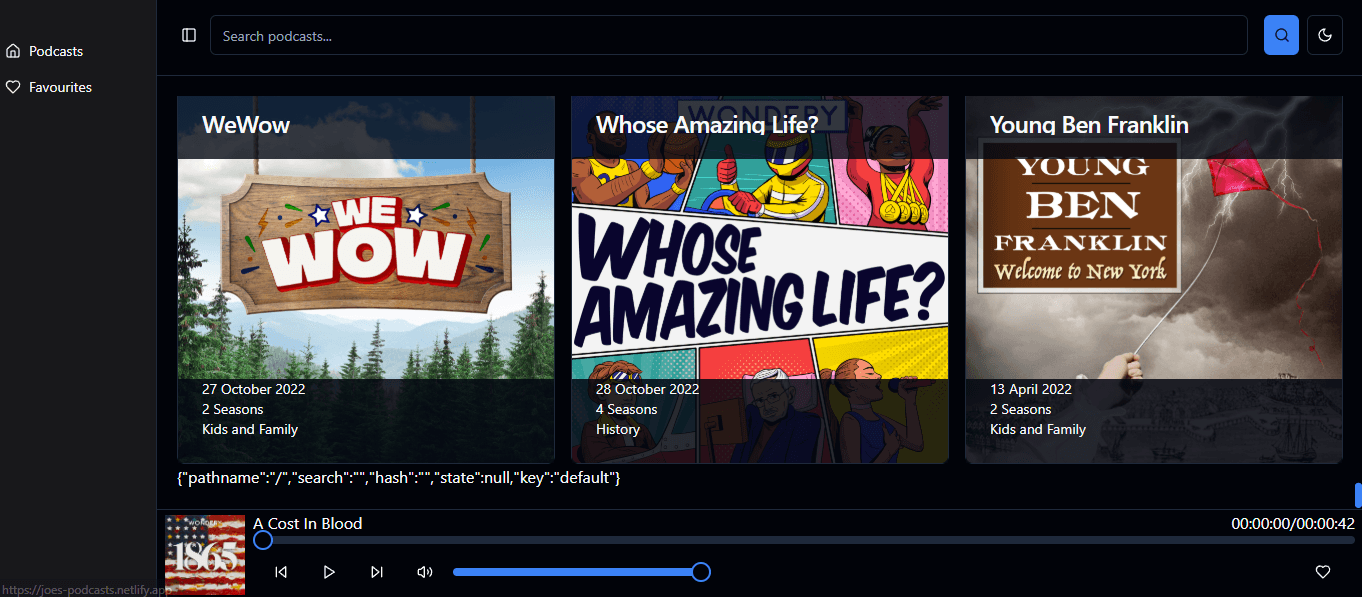Open the WeWow podcast card
This screenshot has width=1362, height=597.
(365, 279)
